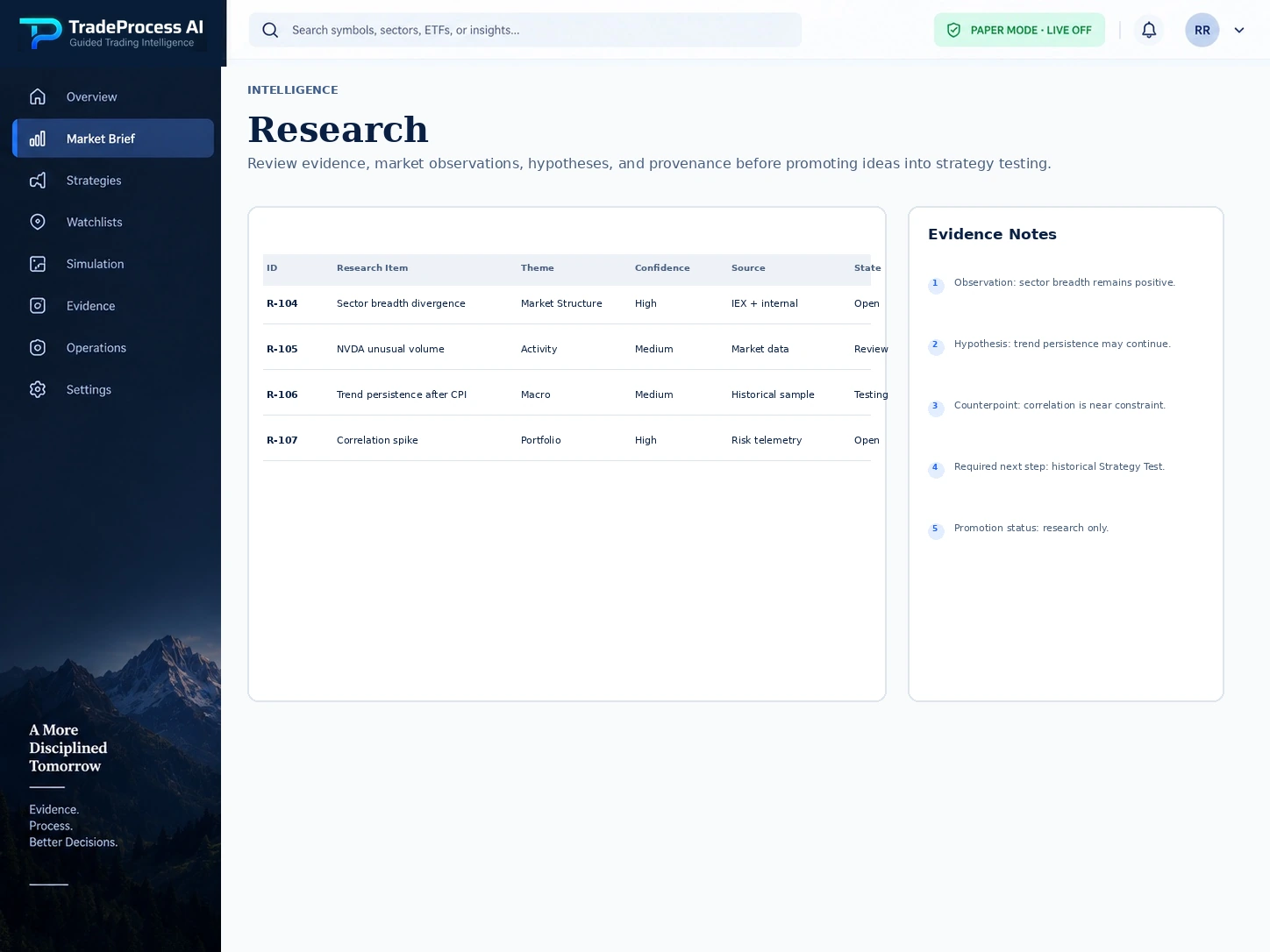Select row ID R-107

[x=282, y=440]
